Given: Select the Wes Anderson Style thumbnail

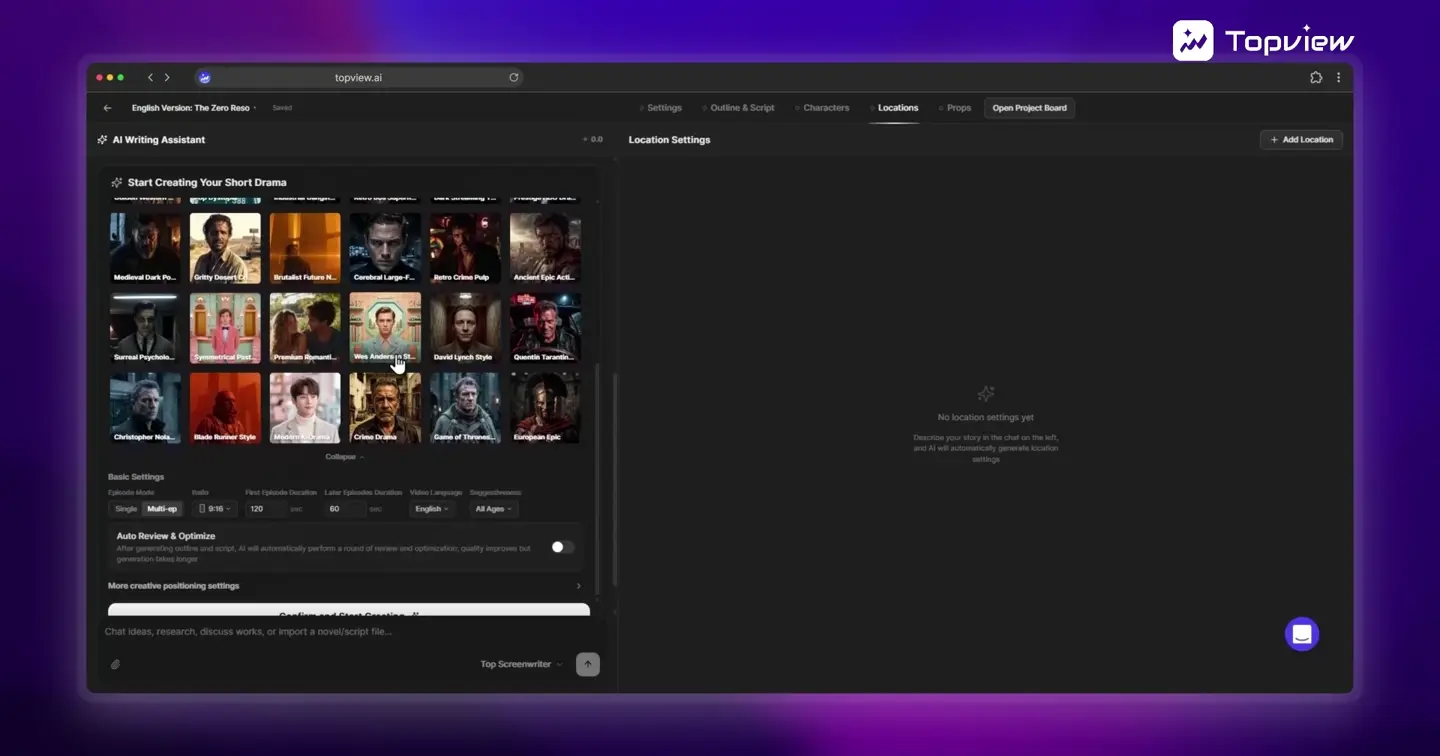Looking at the screenshot, I should (x=385, y=328).
